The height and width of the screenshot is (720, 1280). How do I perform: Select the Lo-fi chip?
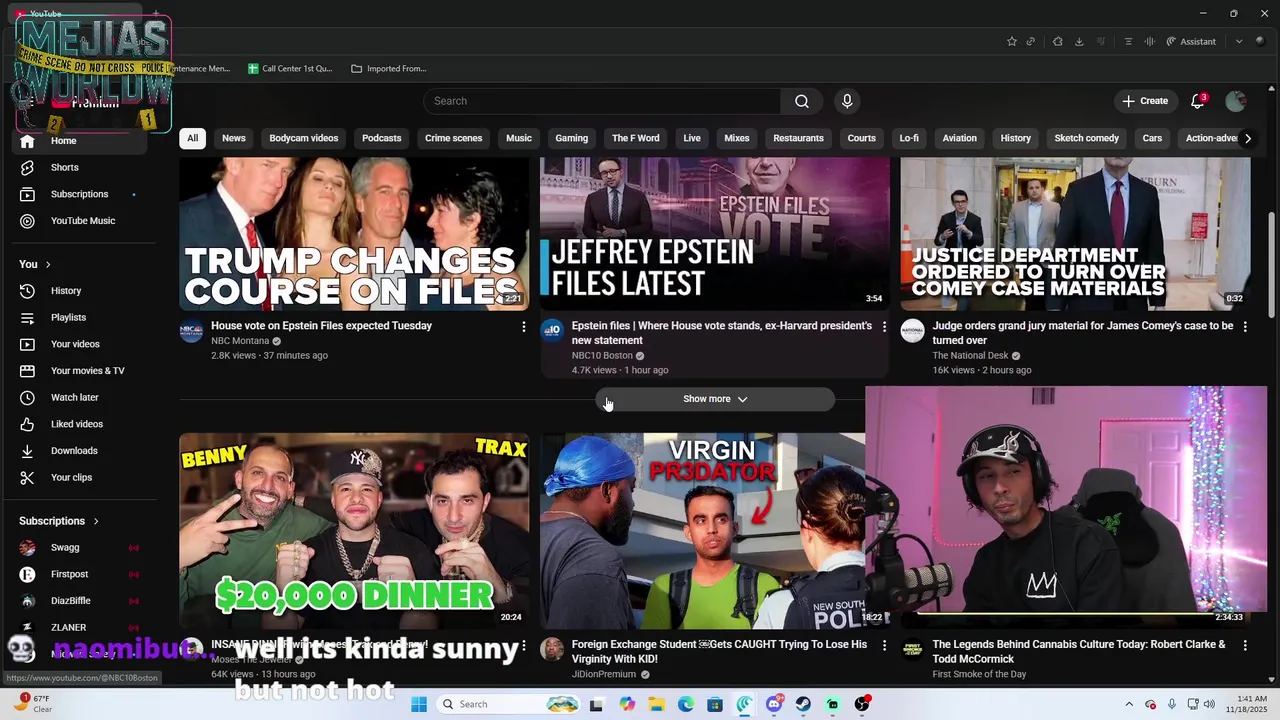(909, 138)
